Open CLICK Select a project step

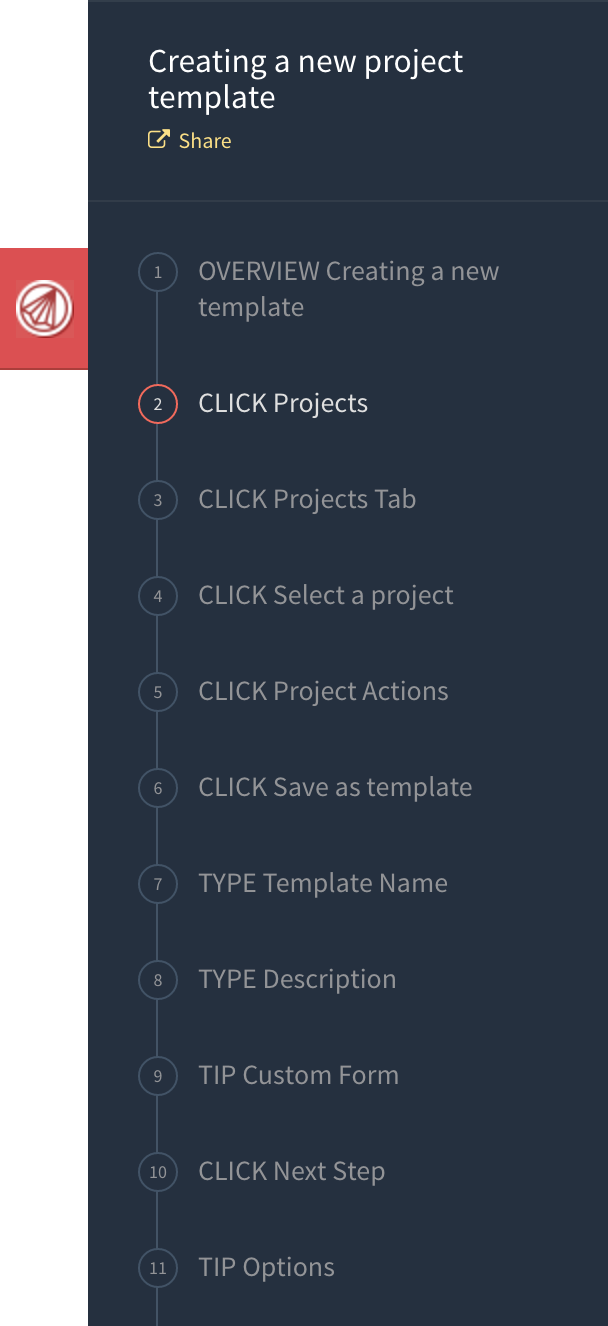(x=326, y=596)
